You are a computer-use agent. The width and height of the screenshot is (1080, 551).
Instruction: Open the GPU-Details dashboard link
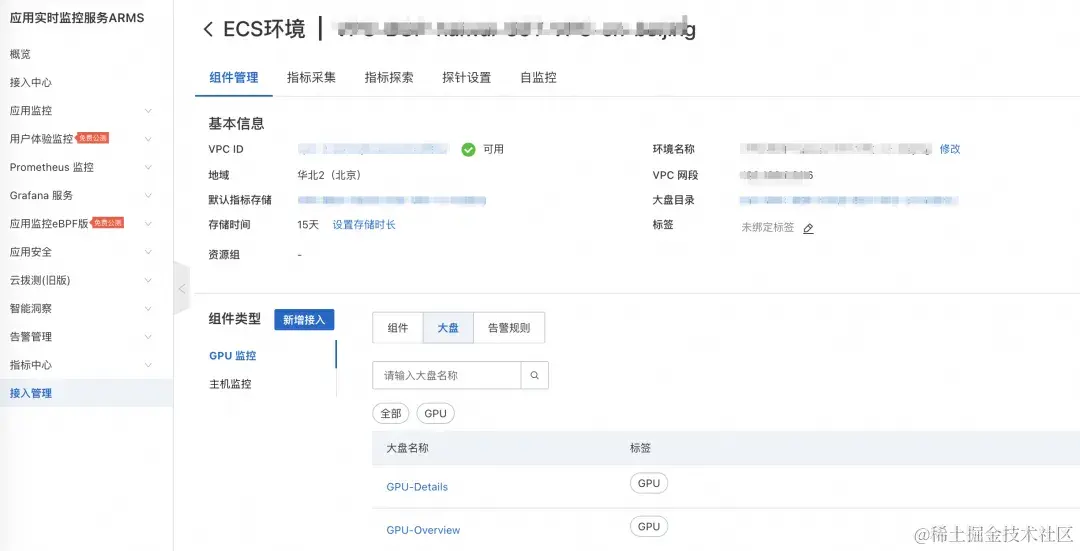(417, 487)
